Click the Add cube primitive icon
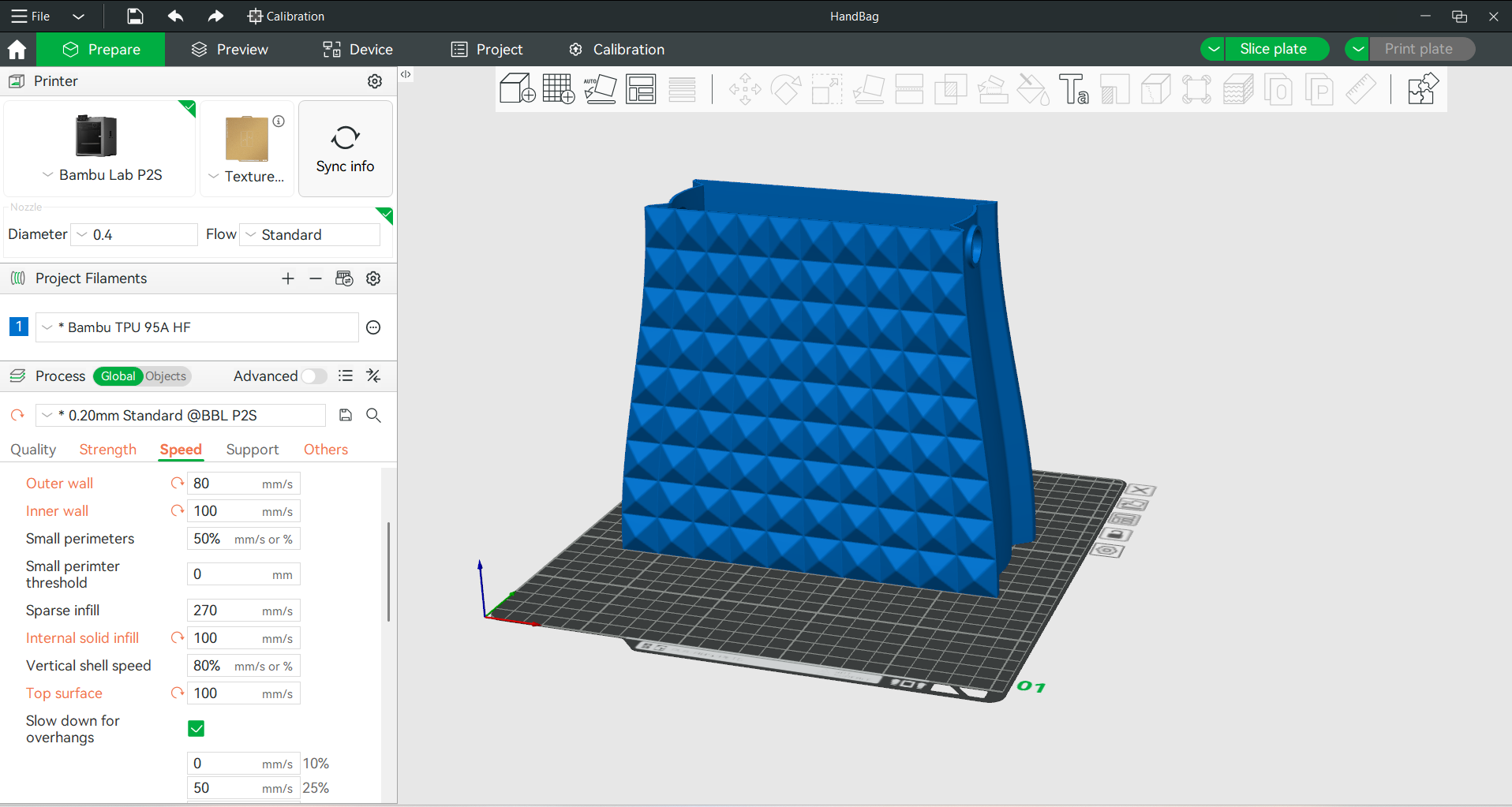Image resolution: width=1512 pixels, height=807 pixels. 518,89
